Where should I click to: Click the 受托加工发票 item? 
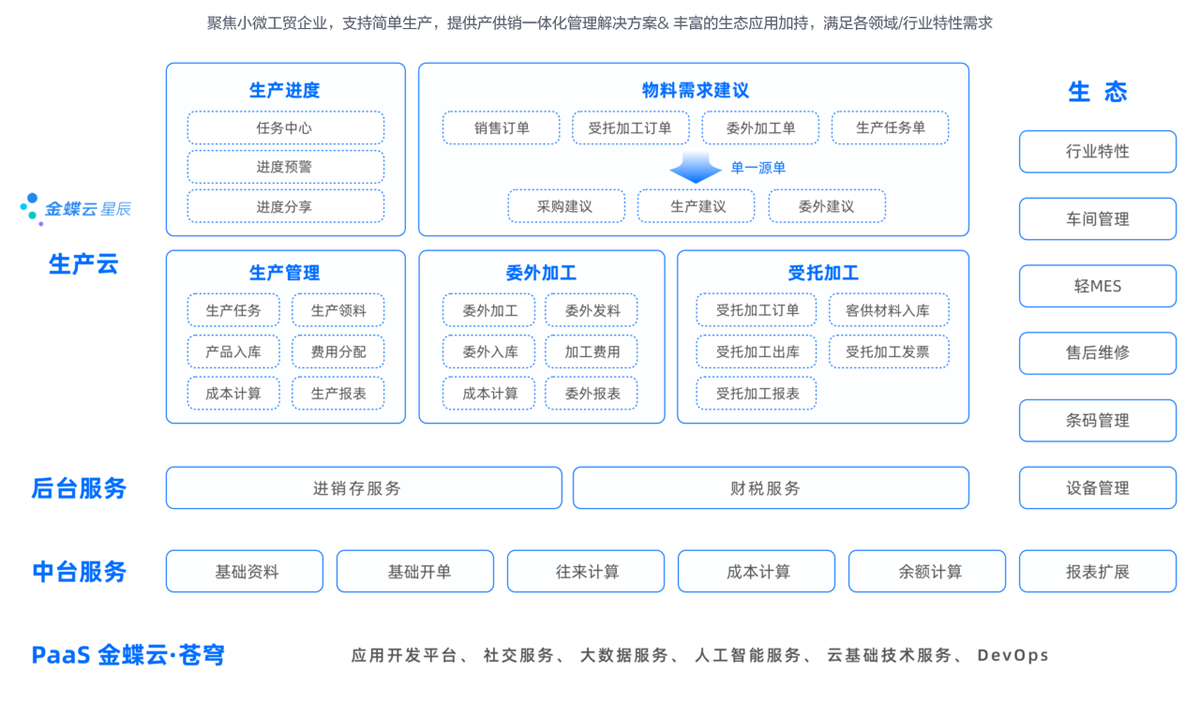pyautogui.click(x=888, y=352)
